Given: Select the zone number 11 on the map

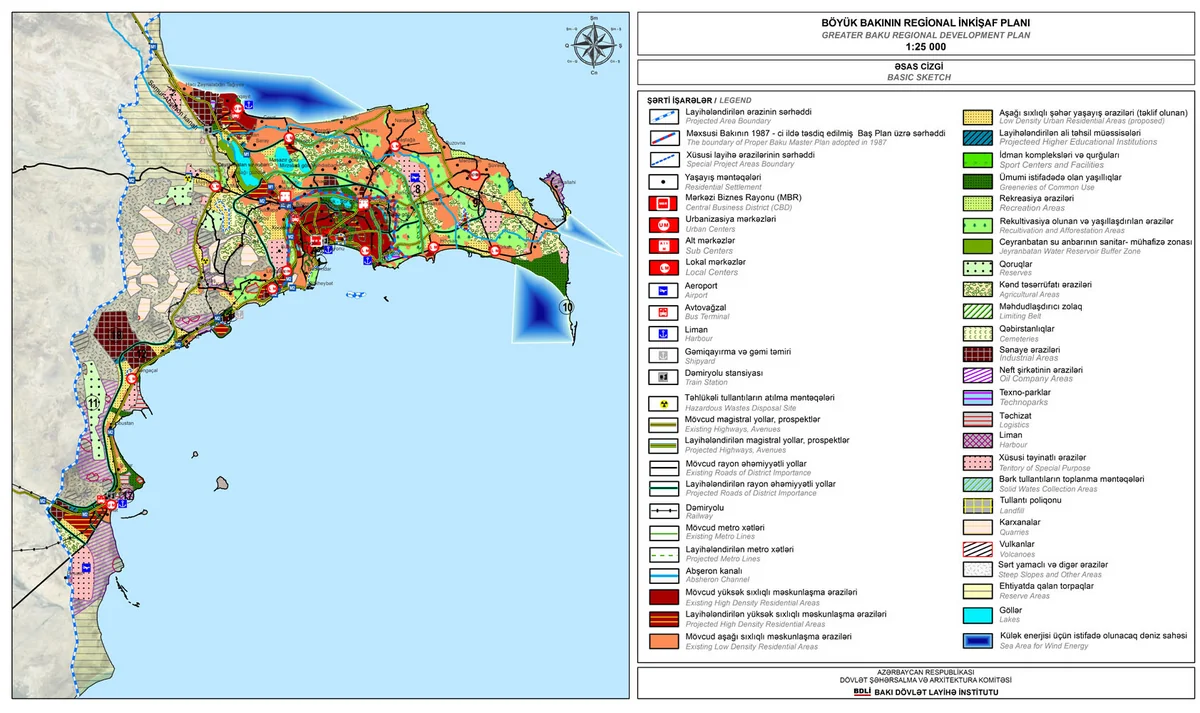Looking at the screenshot, I should pyautogui.click(x=94, y=403).
